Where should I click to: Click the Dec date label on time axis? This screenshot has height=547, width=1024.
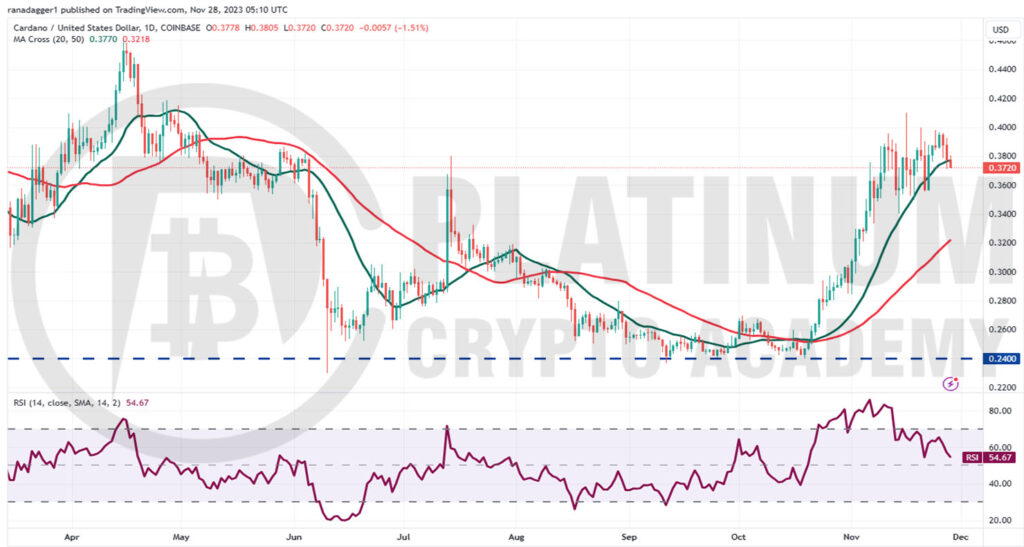tap(961, 537)
